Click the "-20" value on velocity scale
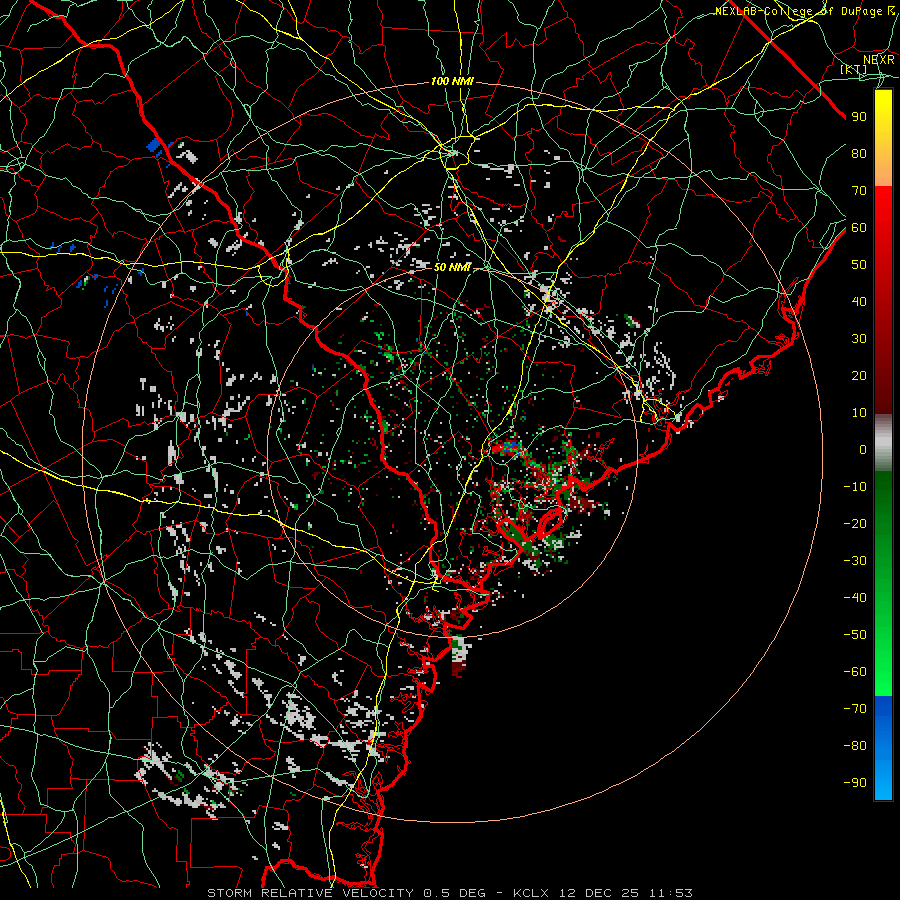This screenshot has width=900, height=900. [x=855, y=524]
